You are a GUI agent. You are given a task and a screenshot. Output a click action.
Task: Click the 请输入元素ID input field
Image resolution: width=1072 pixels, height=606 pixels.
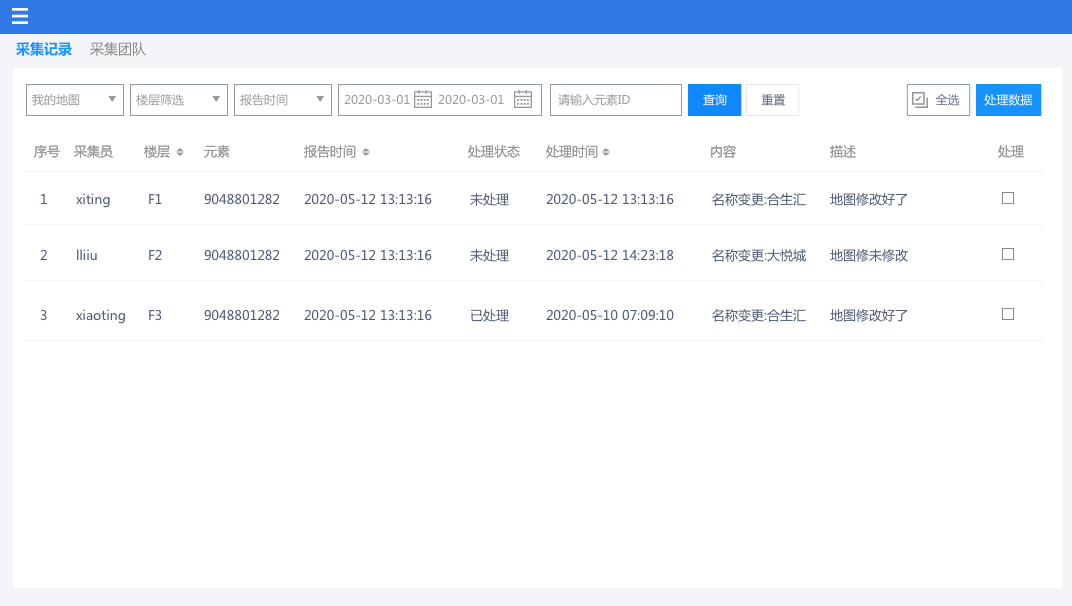(615, 99)
